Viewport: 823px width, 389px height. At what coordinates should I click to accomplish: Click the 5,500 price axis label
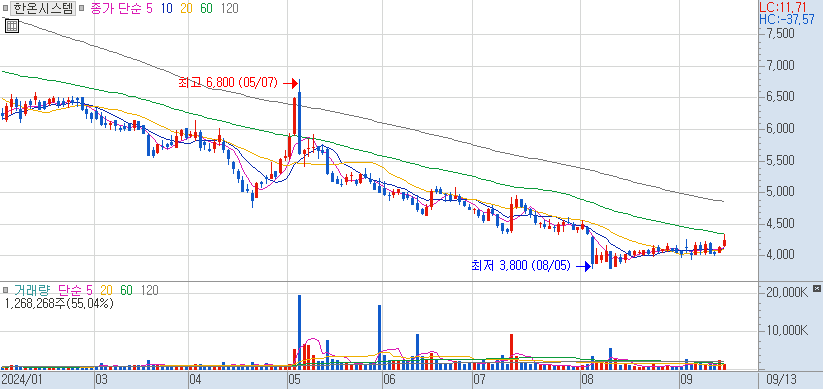point(781,161)
